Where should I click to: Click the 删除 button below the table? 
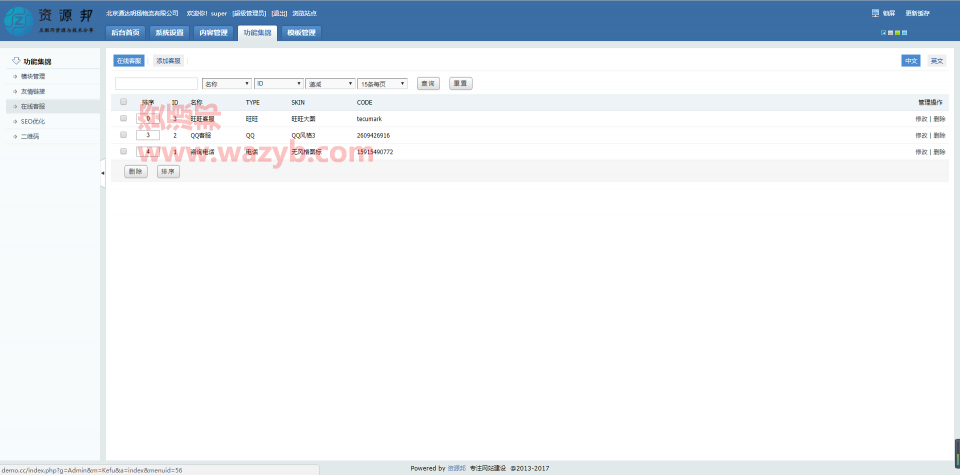pos(136,172)
